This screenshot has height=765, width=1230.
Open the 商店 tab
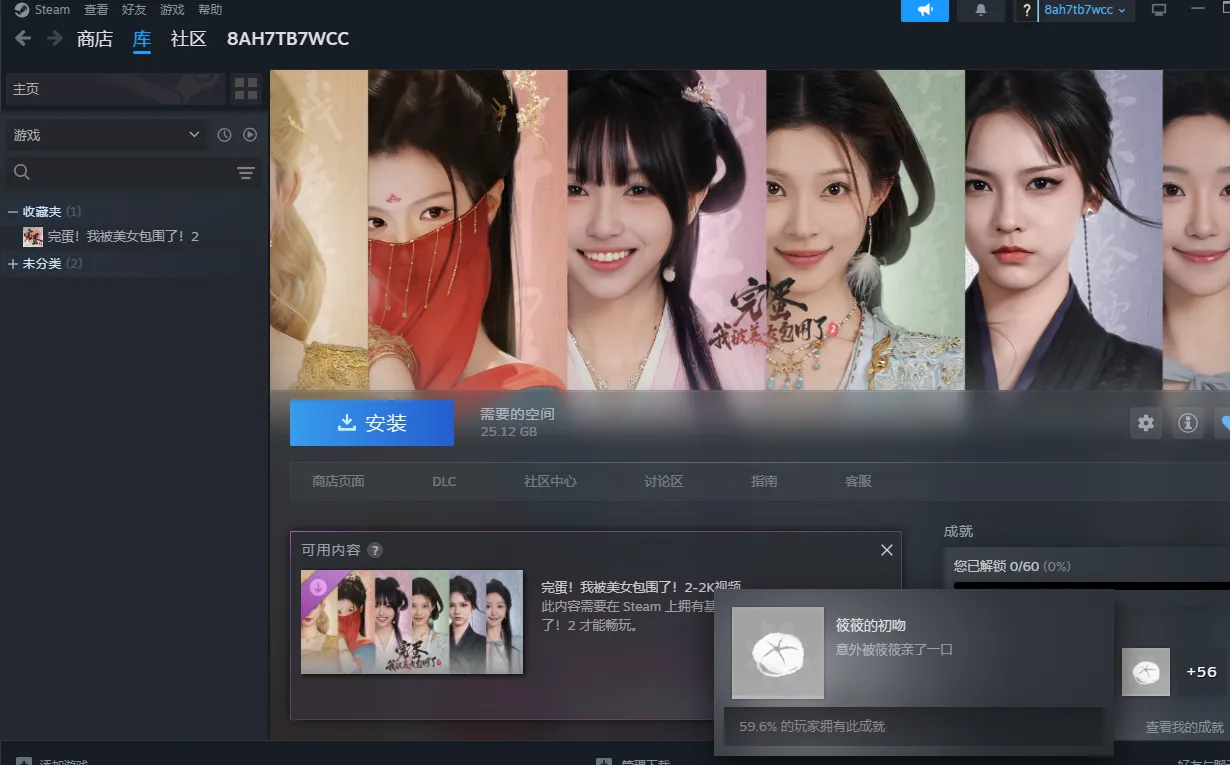pyautogui.click(x=95, y=39)
